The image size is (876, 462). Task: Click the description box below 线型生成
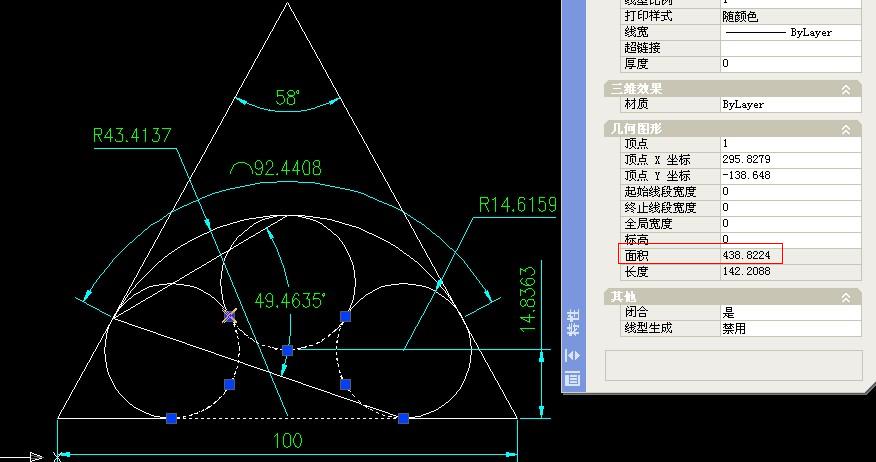pyautogui.click(x=734, y=365)
